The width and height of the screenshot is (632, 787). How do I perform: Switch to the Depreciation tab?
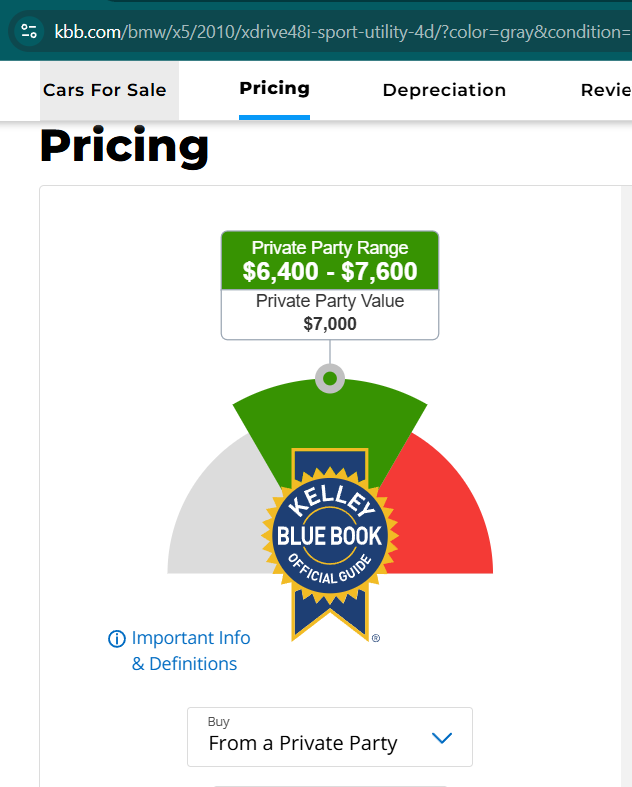click(x=444, y=90)
